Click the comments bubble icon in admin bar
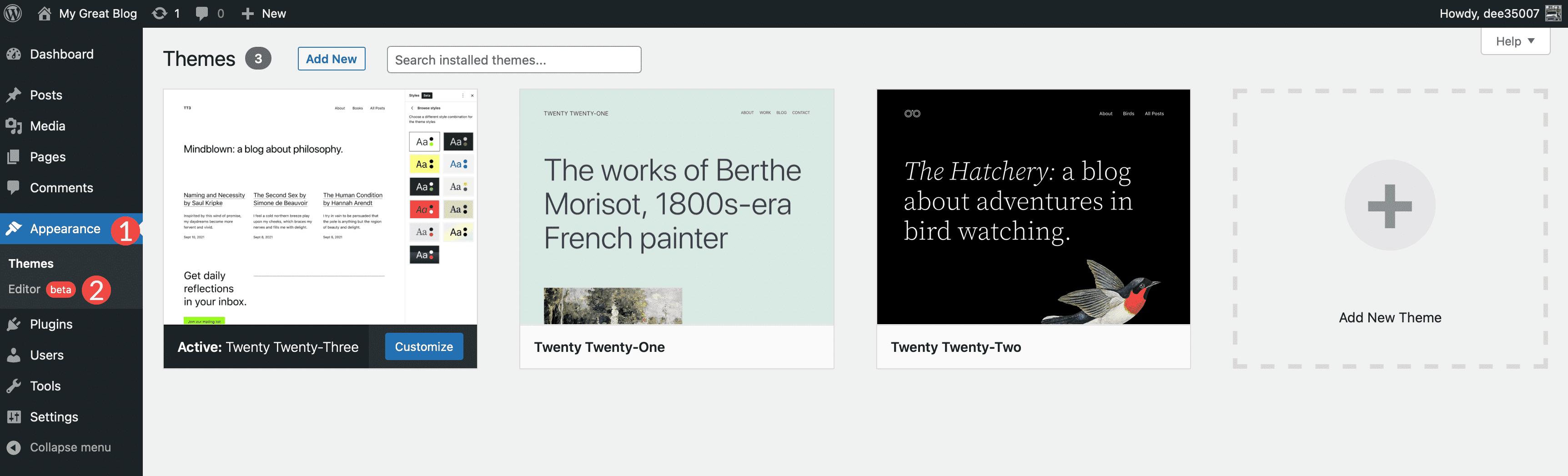Image resolution: width=1568 pixels, height=476 pixels. (x=201, y=13)
